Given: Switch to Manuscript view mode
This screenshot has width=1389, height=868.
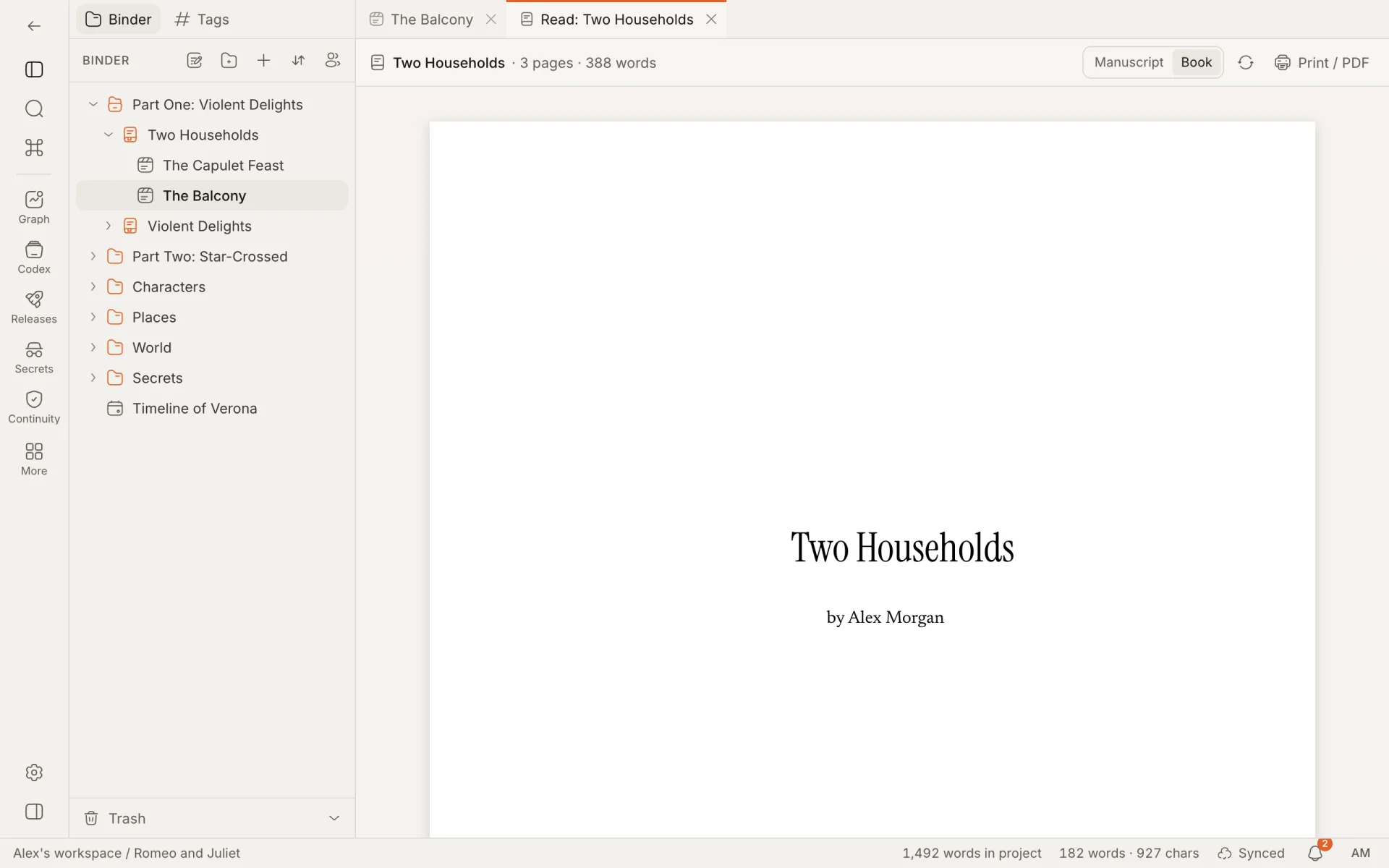Looking at the screenshot, I should [1129, 62].
